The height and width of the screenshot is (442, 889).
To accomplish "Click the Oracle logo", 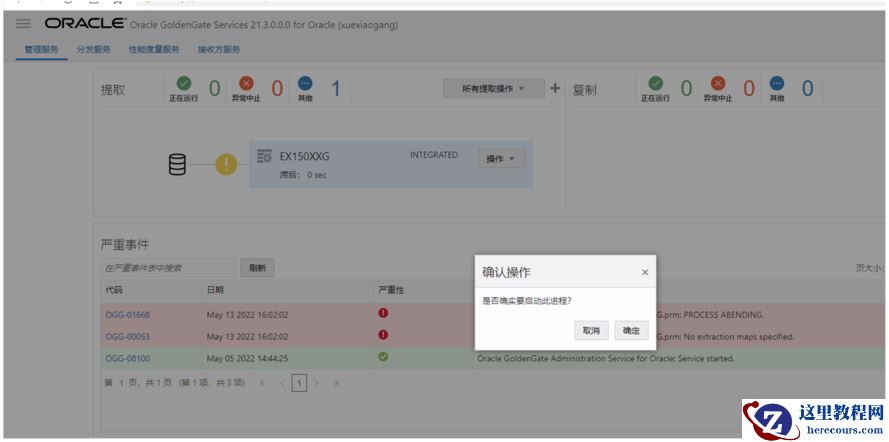I will pyautogui.click(x=85, y=24).
